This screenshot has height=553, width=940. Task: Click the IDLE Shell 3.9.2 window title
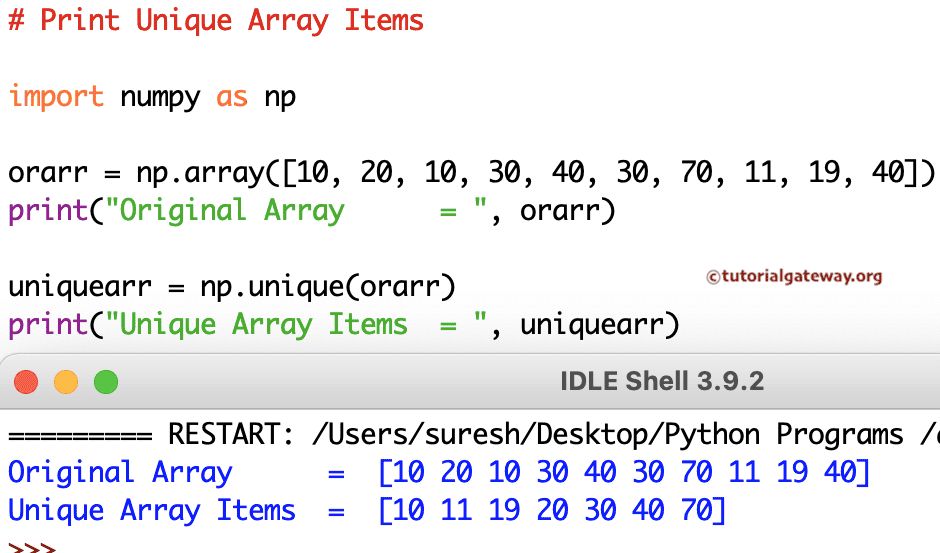click(x=662, y=381)
